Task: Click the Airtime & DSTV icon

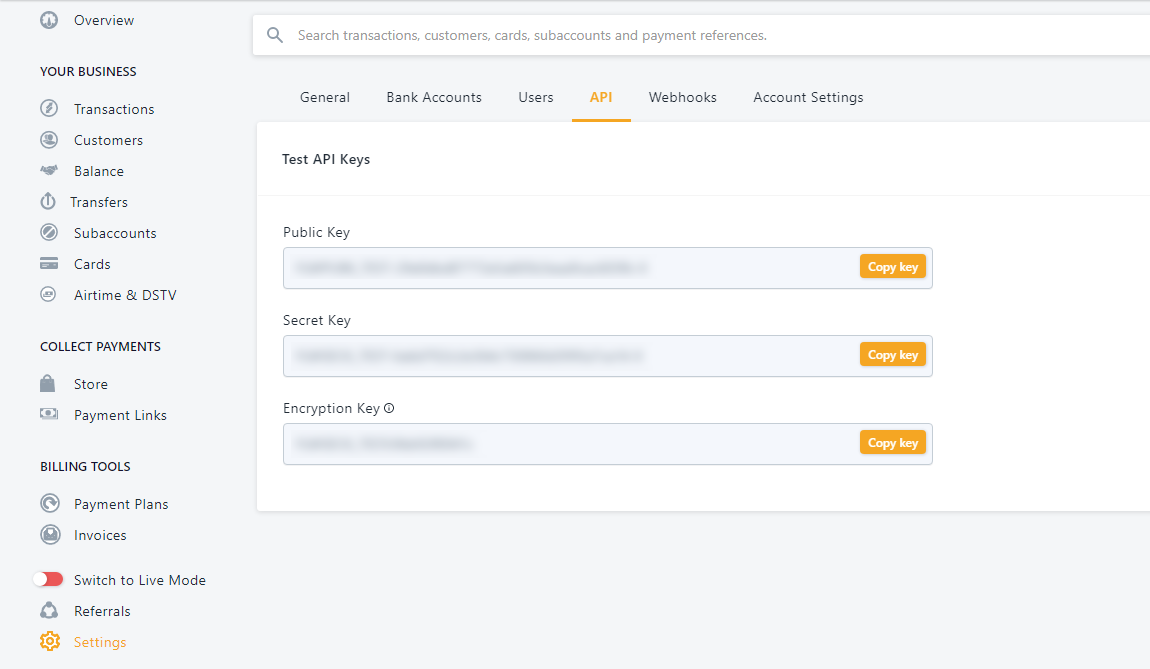Action: coord(49,295)
